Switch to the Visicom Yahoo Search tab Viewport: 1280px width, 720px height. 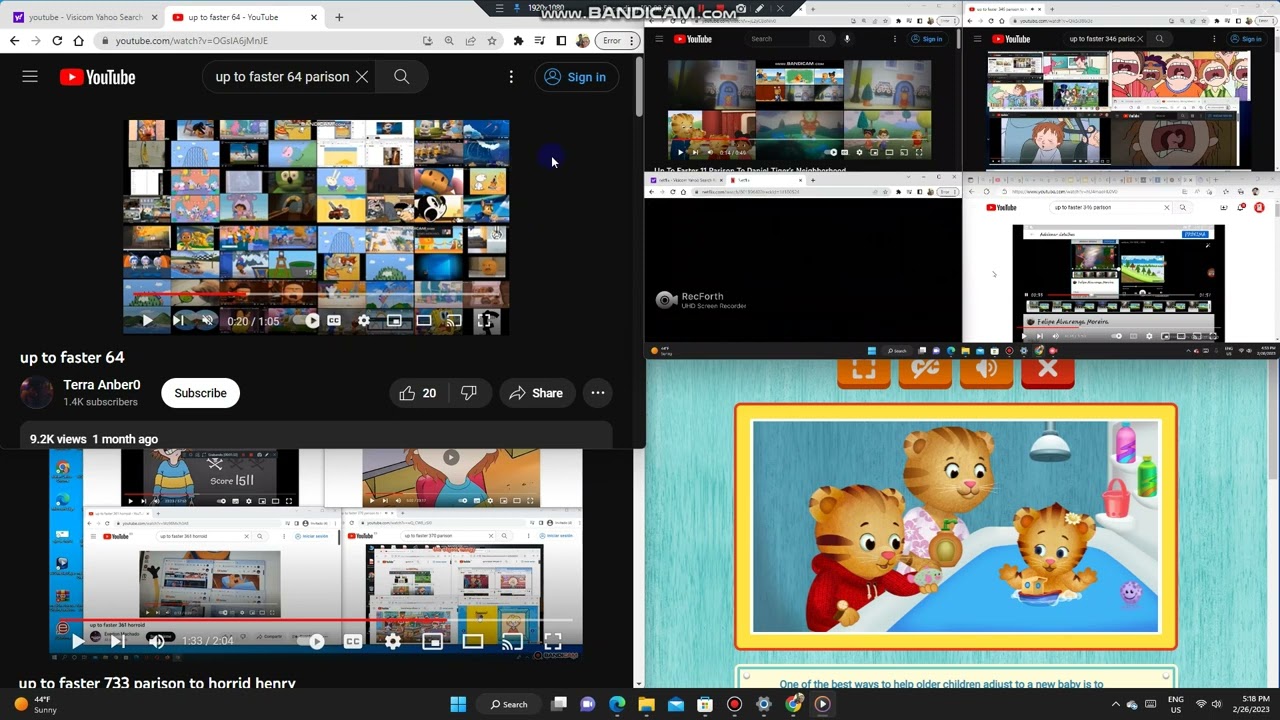coord(84,17)
